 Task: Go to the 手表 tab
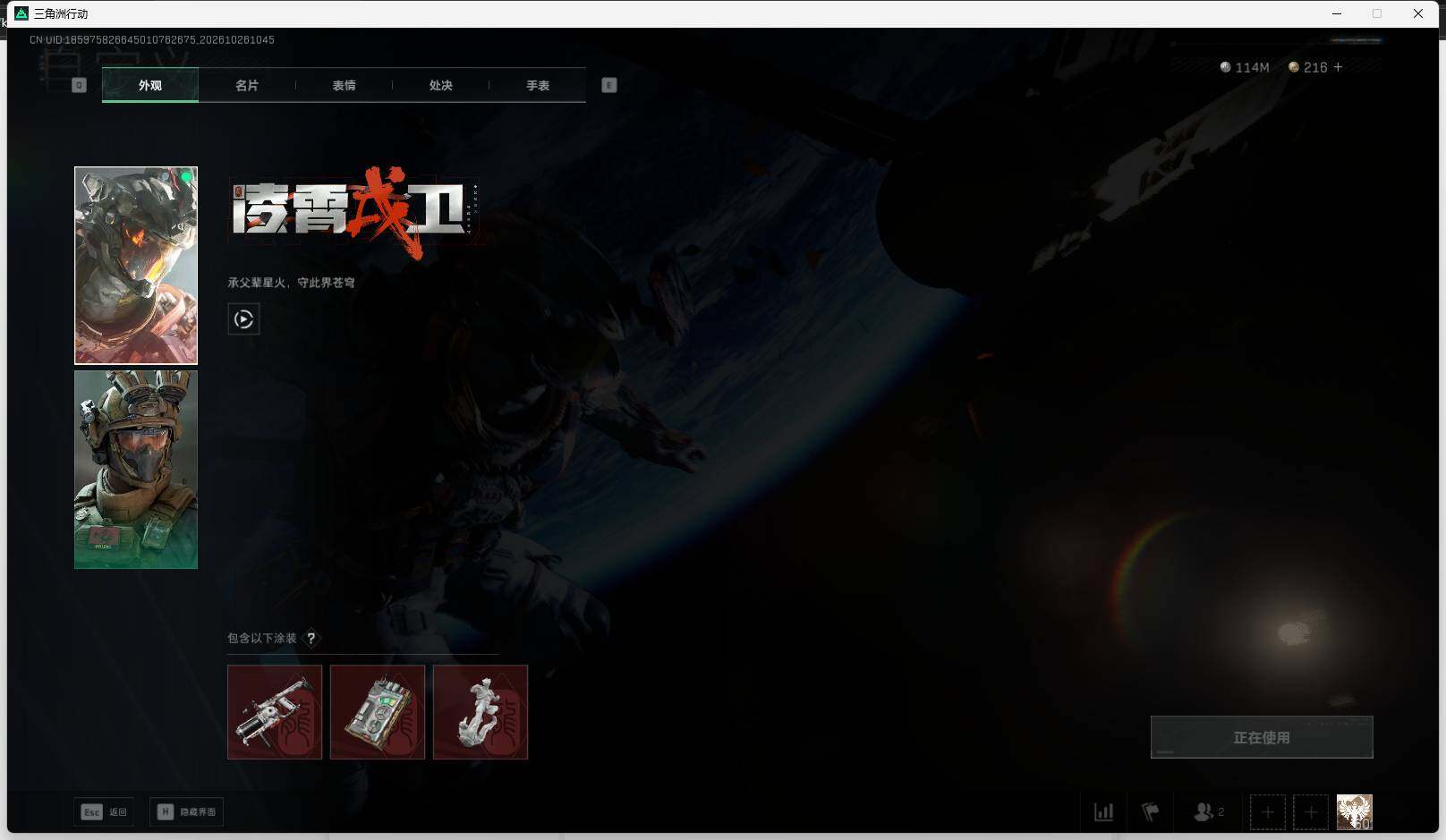pos(538,85)
